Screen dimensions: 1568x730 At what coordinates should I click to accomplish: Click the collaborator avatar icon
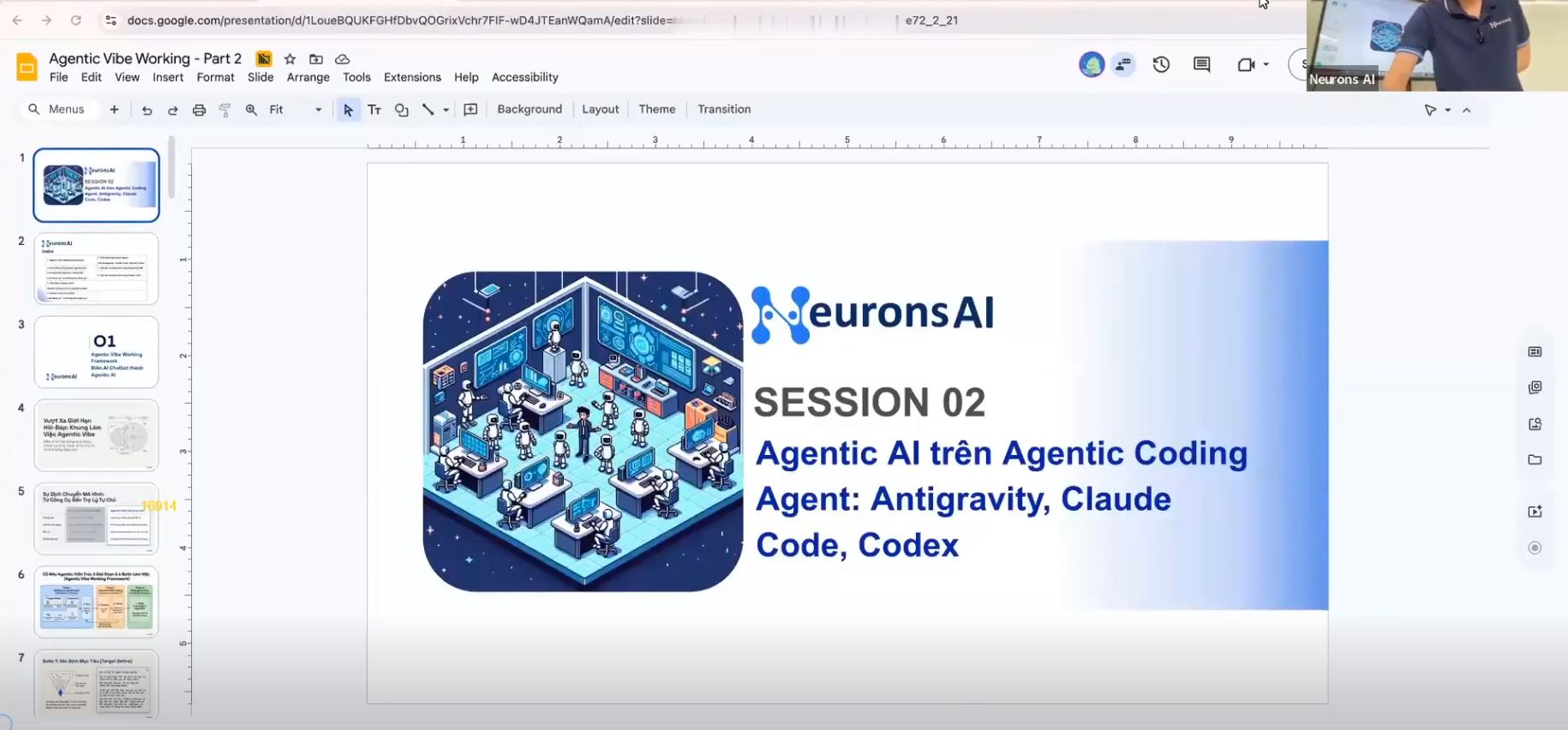[x=1092, y=64]
